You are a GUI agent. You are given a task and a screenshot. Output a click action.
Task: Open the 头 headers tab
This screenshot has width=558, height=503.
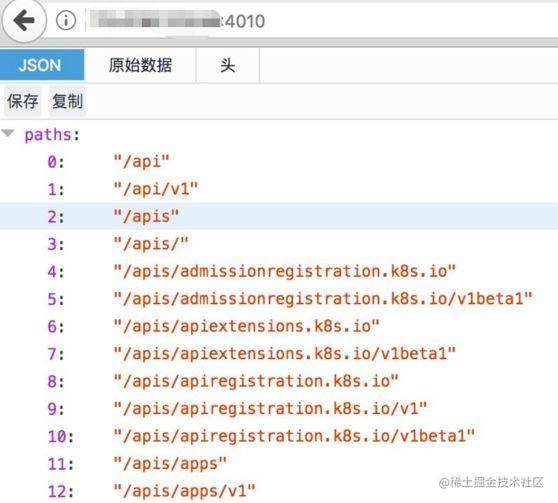tap(228, 65)
